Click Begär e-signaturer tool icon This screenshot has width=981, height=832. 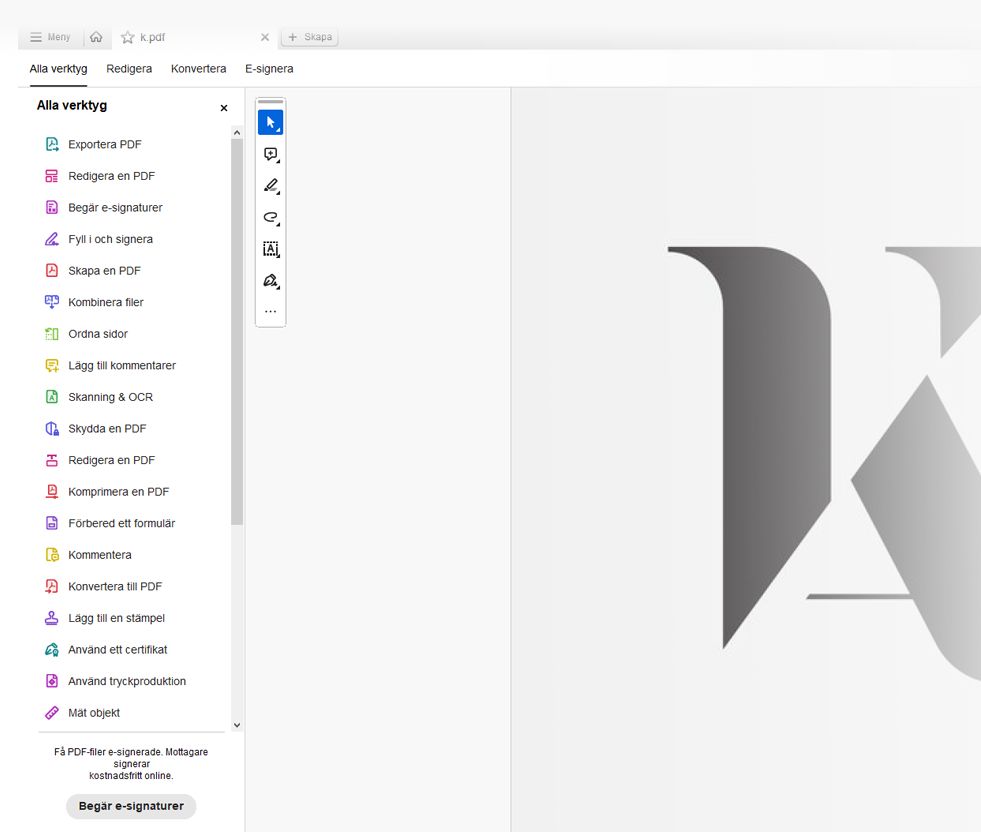pyautogui.click(x=52, y=208)
